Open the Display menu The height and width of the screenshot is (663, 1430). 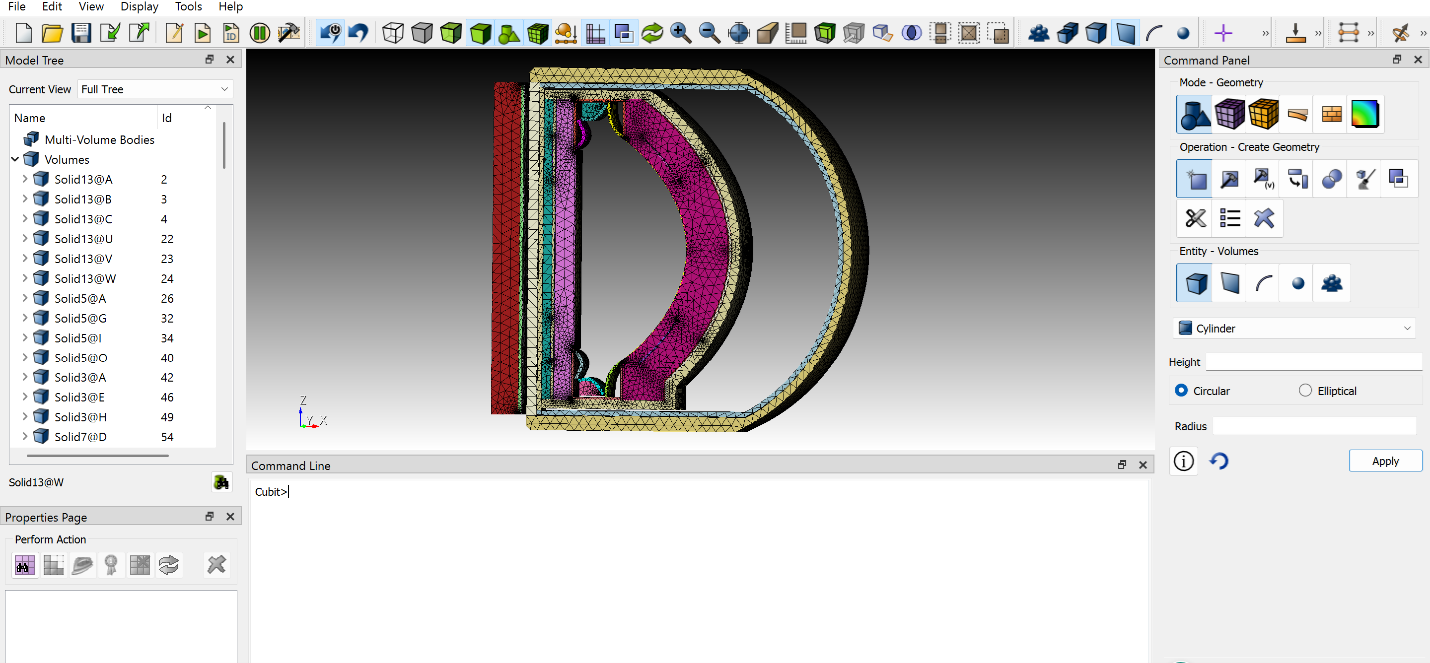click(x=139, y=7)
